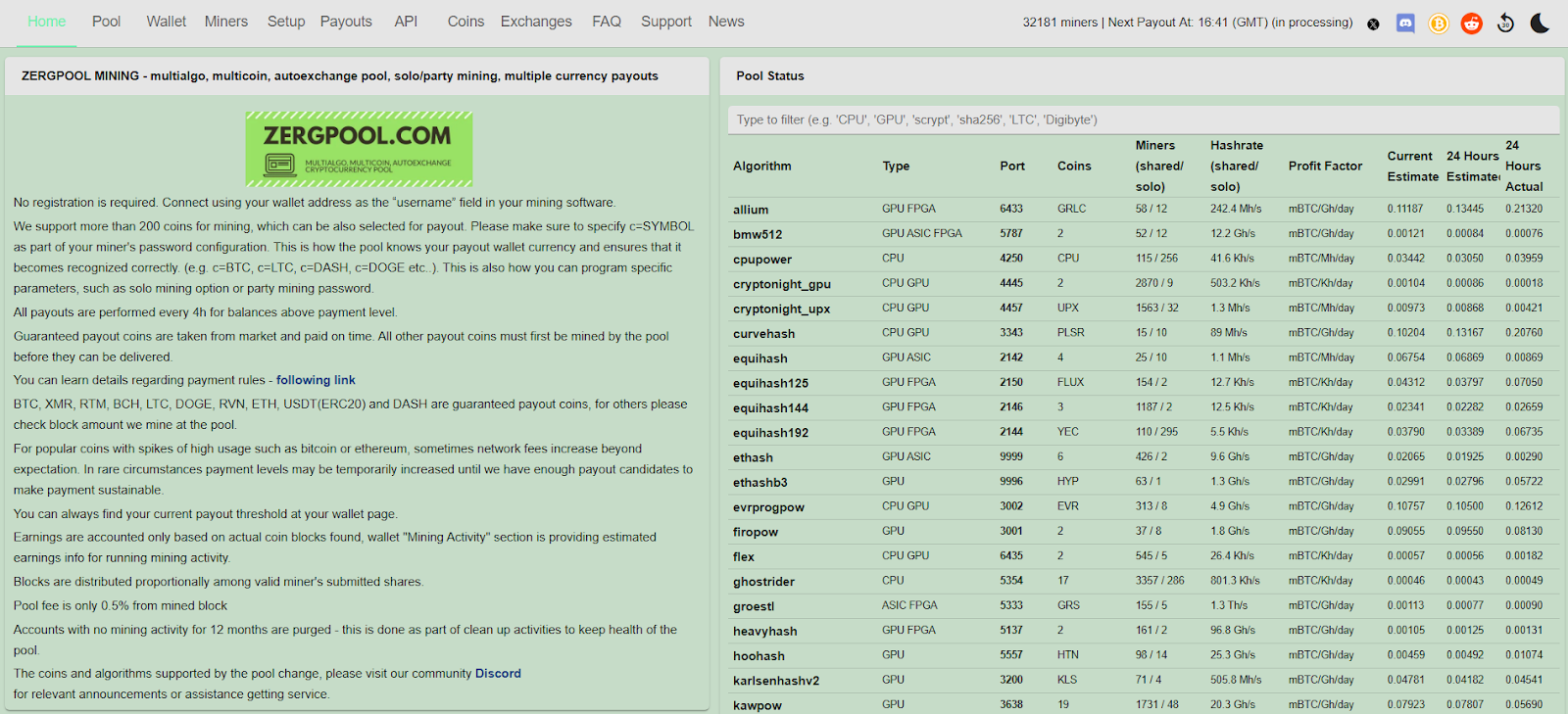Open the Coins page
Viewport: 1568px width, 714px height.
click(465, 22)
